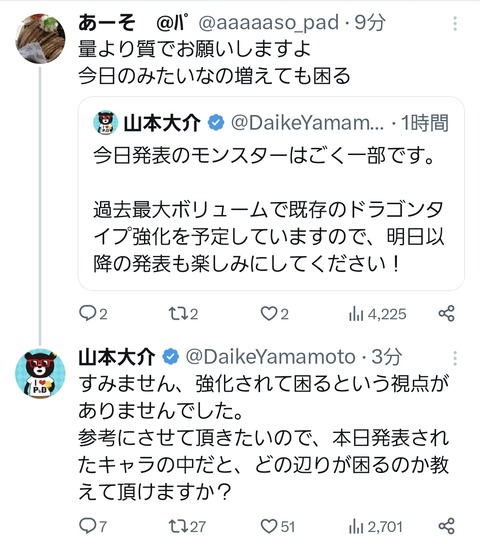Like the あーそ tweet with 2 likes
This screenshot has height=544, width=480.
click(274, 314)
